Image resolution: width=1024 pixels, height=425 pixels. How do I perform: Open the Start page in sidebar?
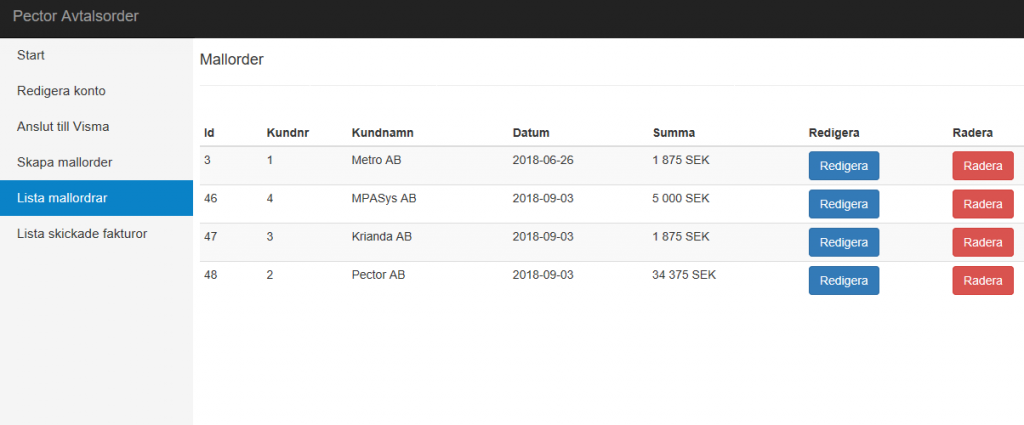(x=96, y=55)
